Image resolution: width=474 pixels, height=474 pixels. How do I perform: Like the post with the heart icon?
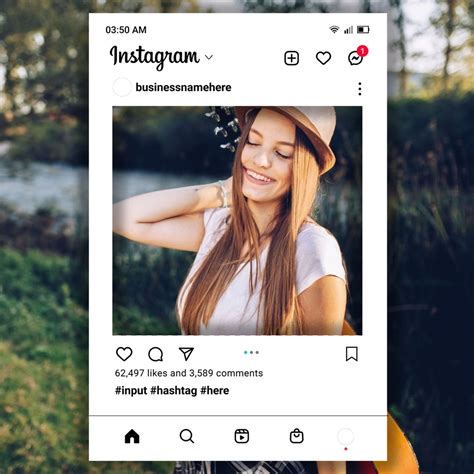pos(124,354)
